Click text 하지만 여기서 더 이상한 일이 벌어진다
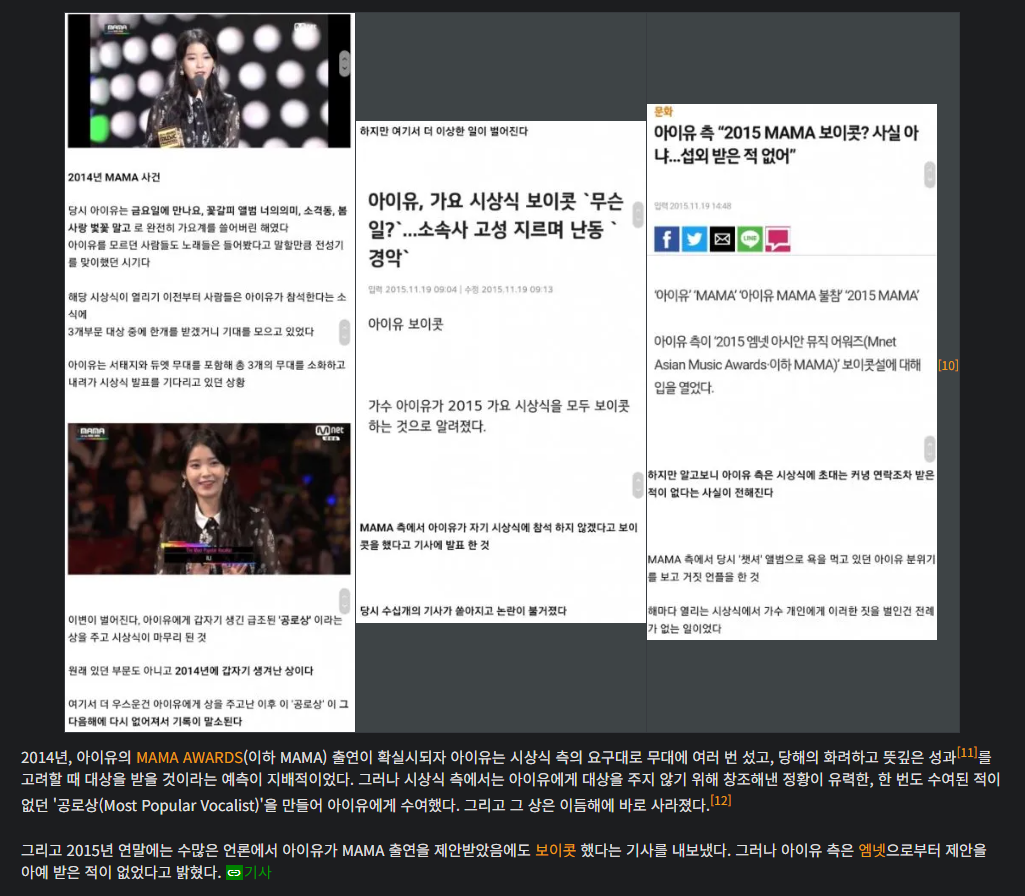Viewport: 1025px width, 896px height. pyautogui.click(x=444, y=131)
